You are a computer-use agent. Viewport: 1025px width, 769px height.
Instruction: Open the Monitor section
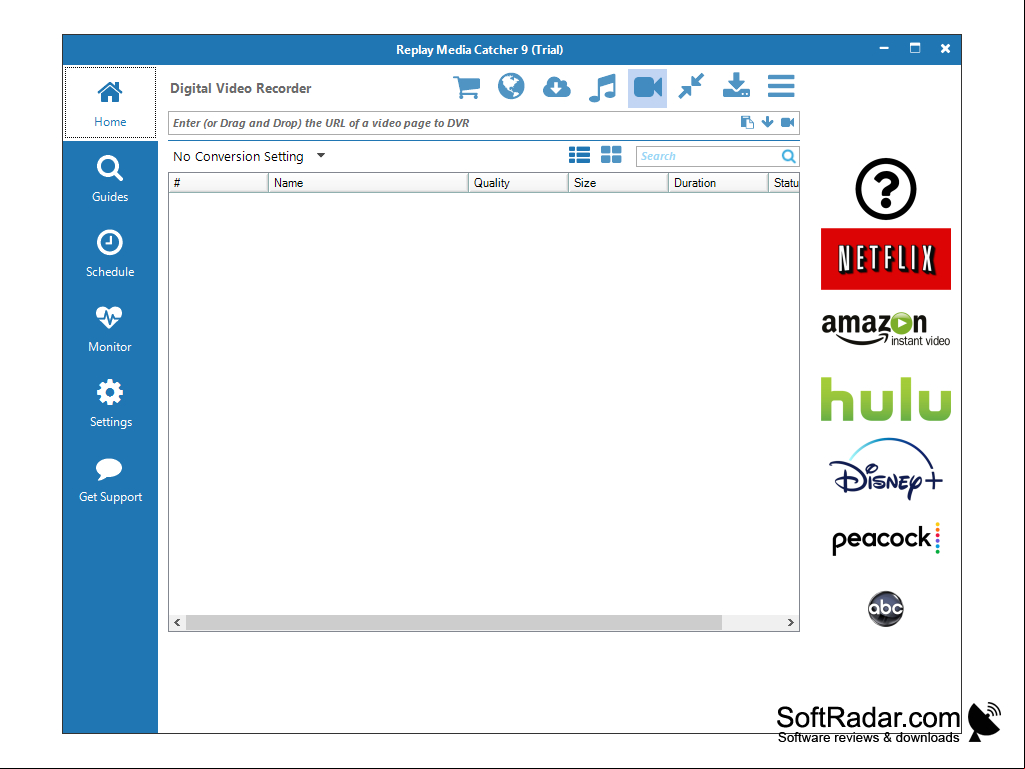coord(110,329)
